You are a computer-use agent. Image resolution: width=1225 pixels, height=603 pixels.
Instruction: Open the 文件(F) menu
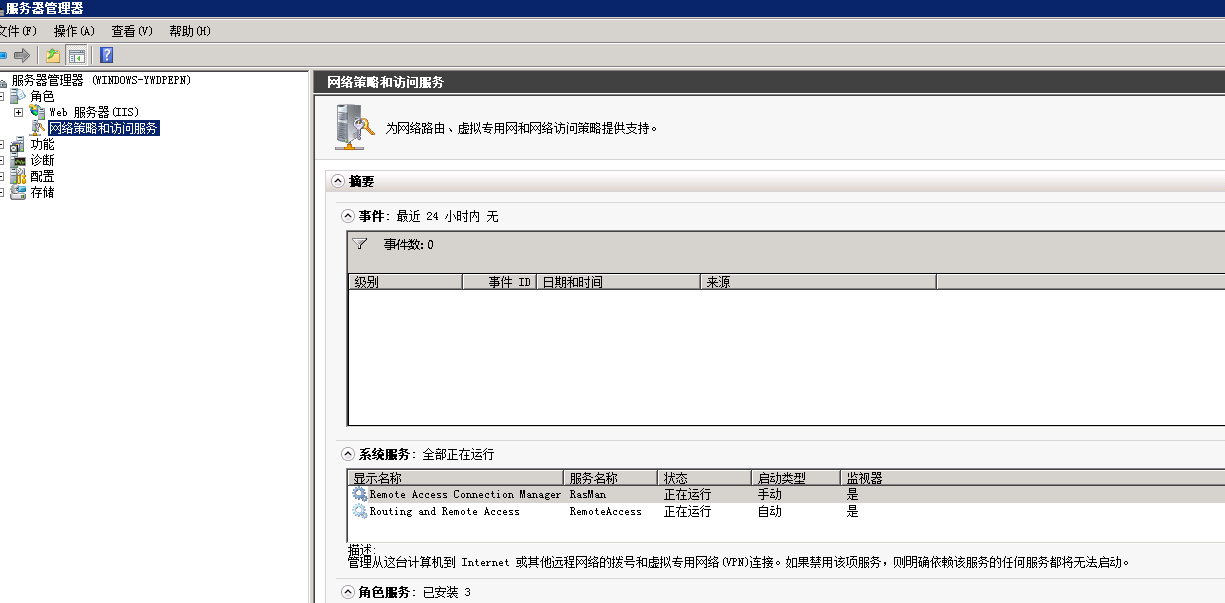[x=17, y=31]
